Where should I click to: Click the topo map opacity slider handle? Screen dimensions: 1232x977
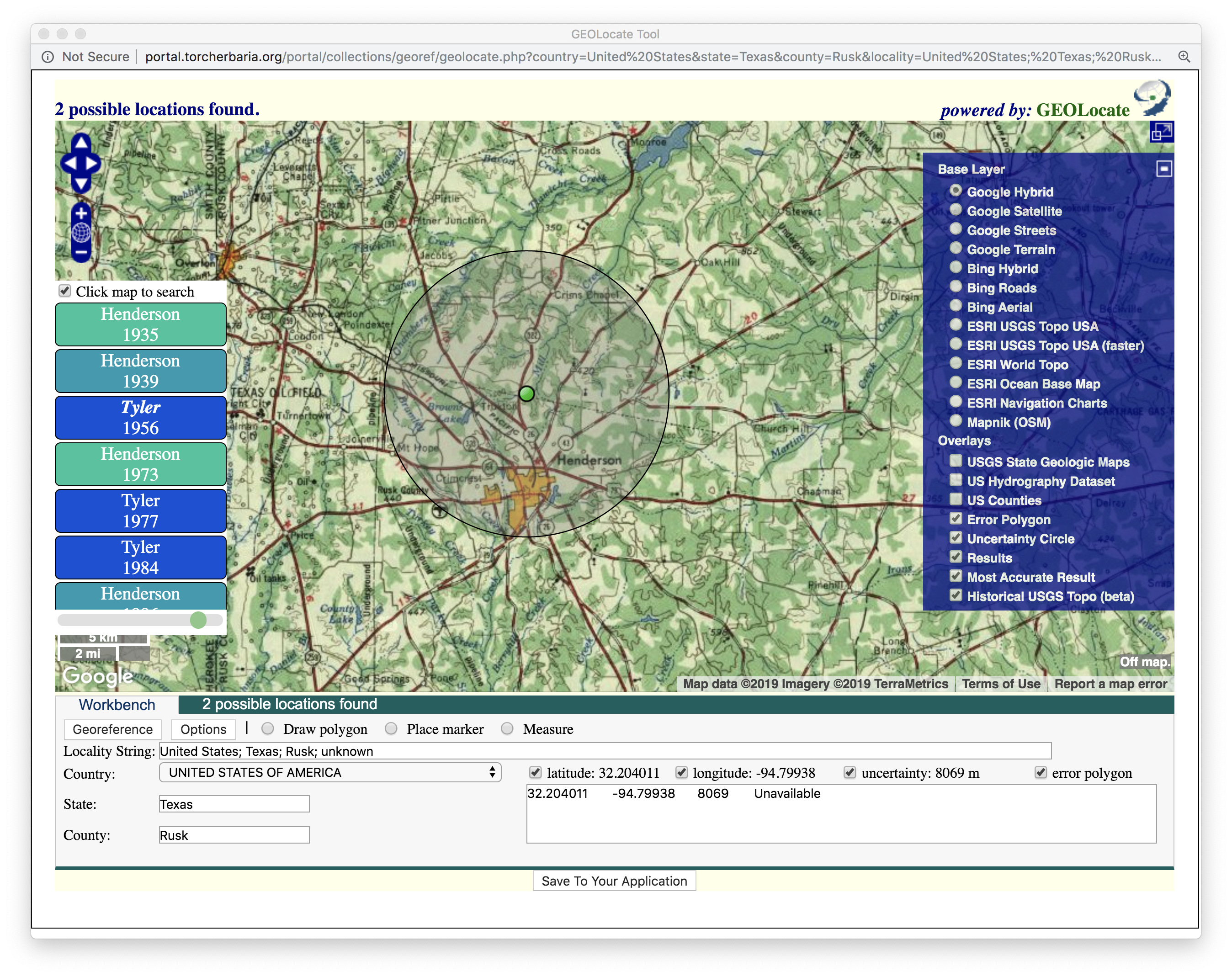(198, 620)
